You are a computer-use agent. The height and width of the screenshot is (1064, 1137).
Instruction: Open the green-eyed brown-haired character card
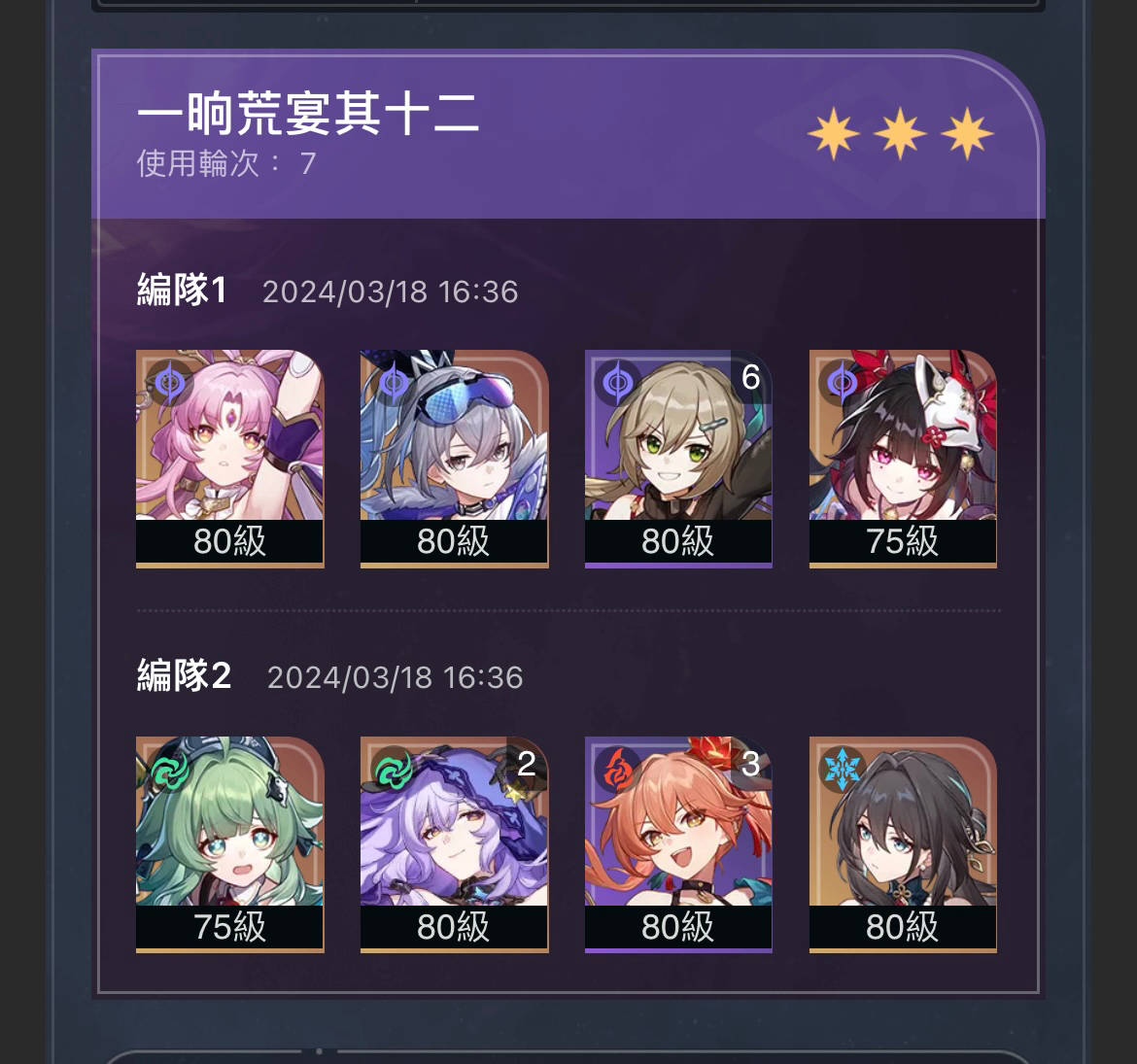point(678,459)
